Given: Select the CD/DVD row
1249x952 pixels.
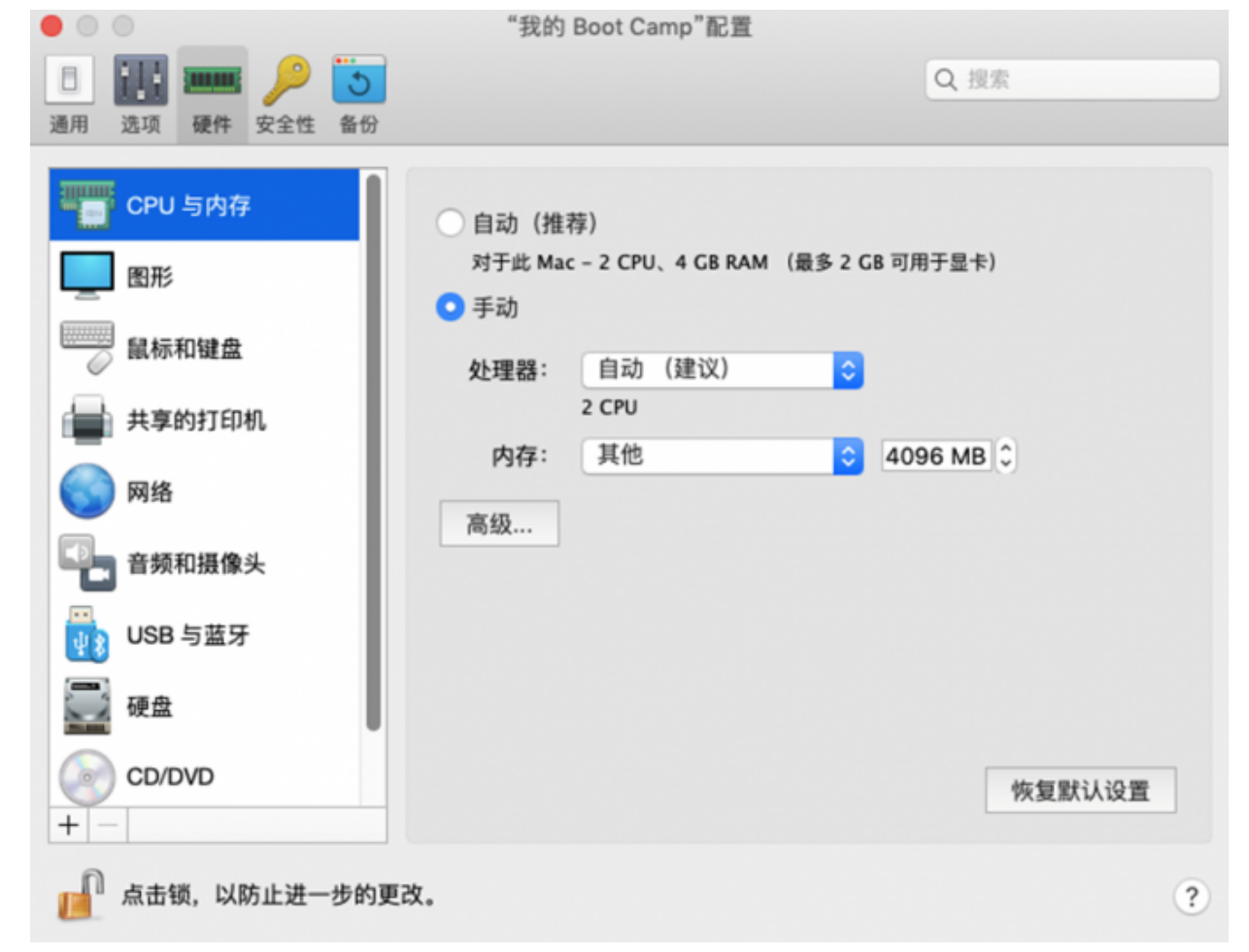Looking at the screenshot, I should point(205,776).
